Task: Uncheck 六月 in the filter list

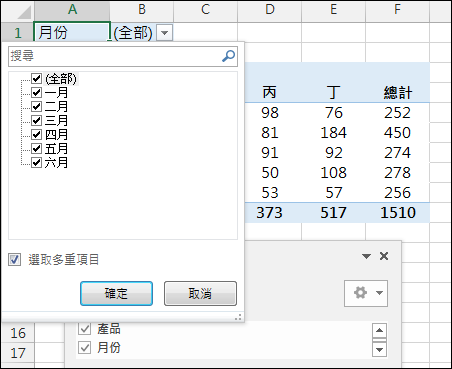Action: tap(36, 163)
